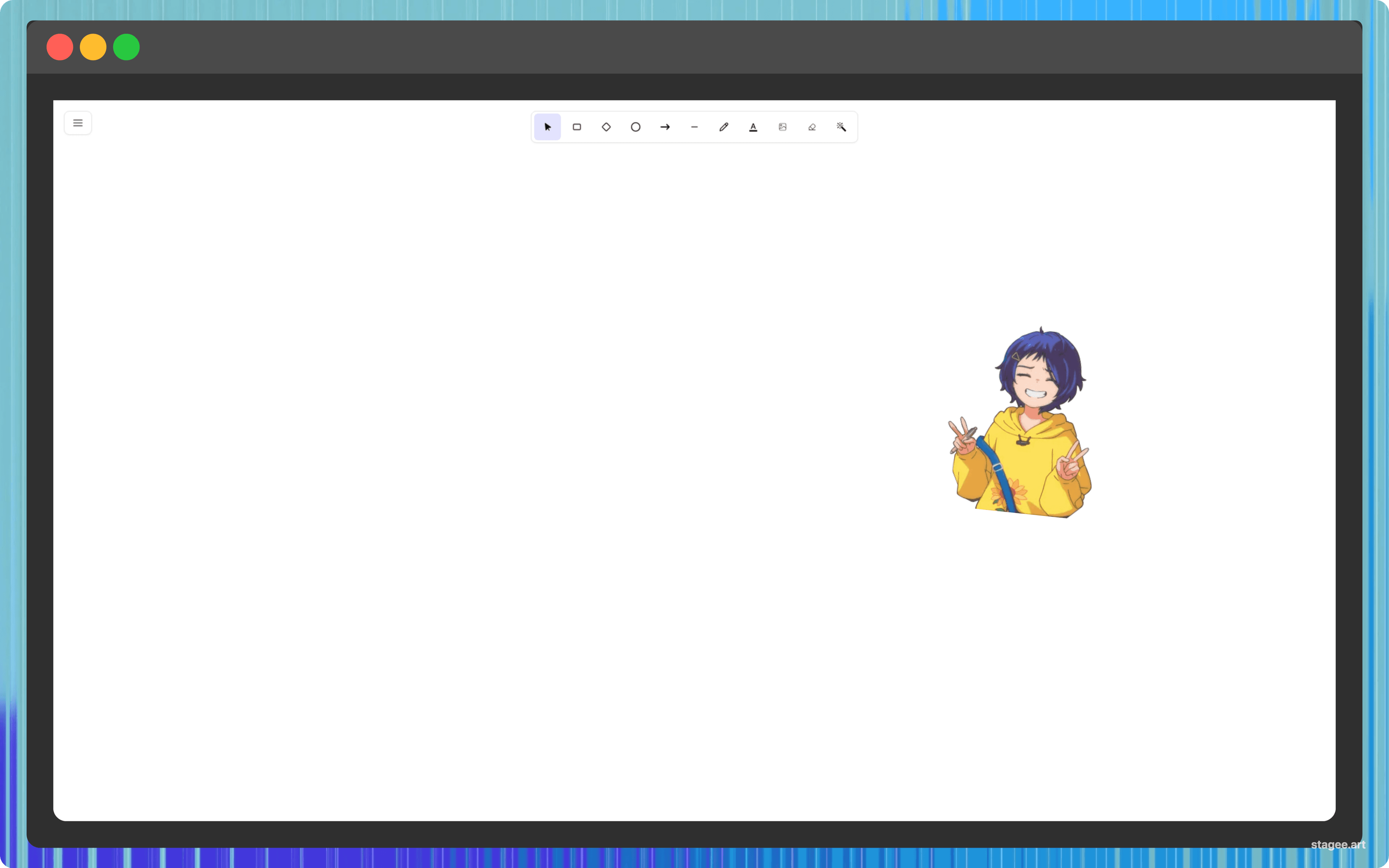Viewport: 1389px width, 868px height.
Task: Select the Rectangle shape tool
Action: 577,127
